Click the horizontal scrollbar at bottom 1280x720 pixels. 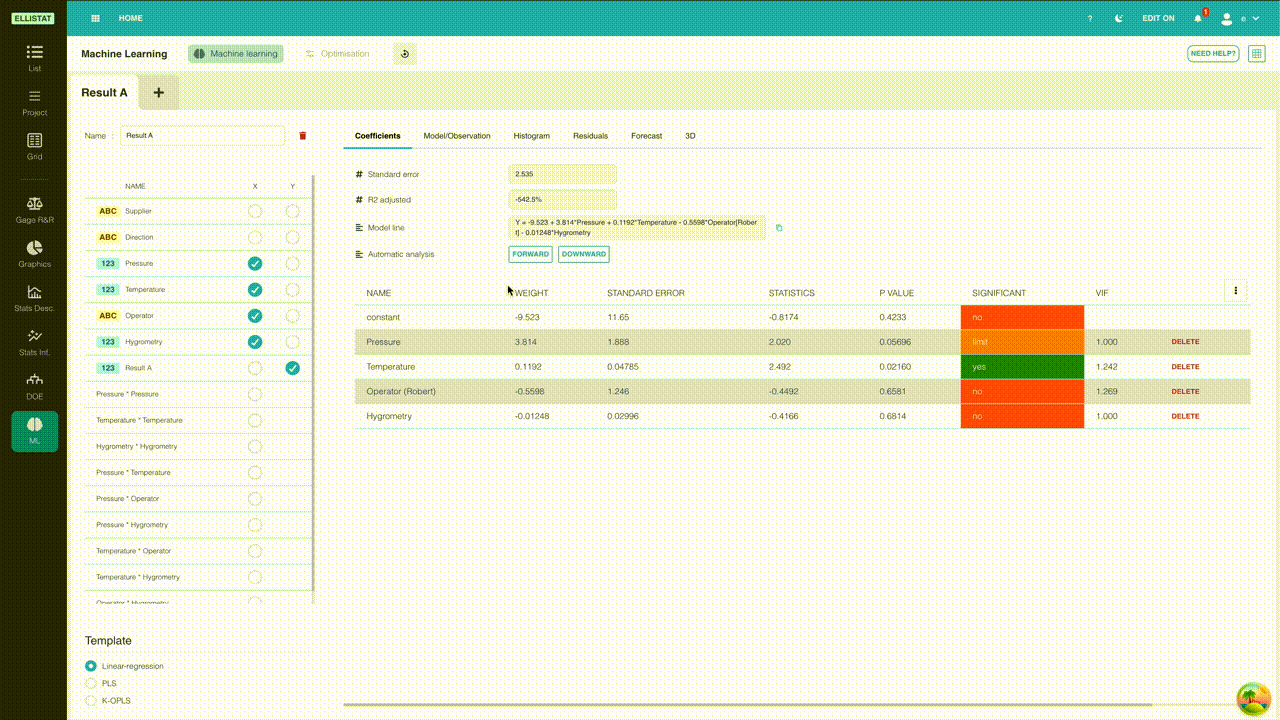(748, 705)
